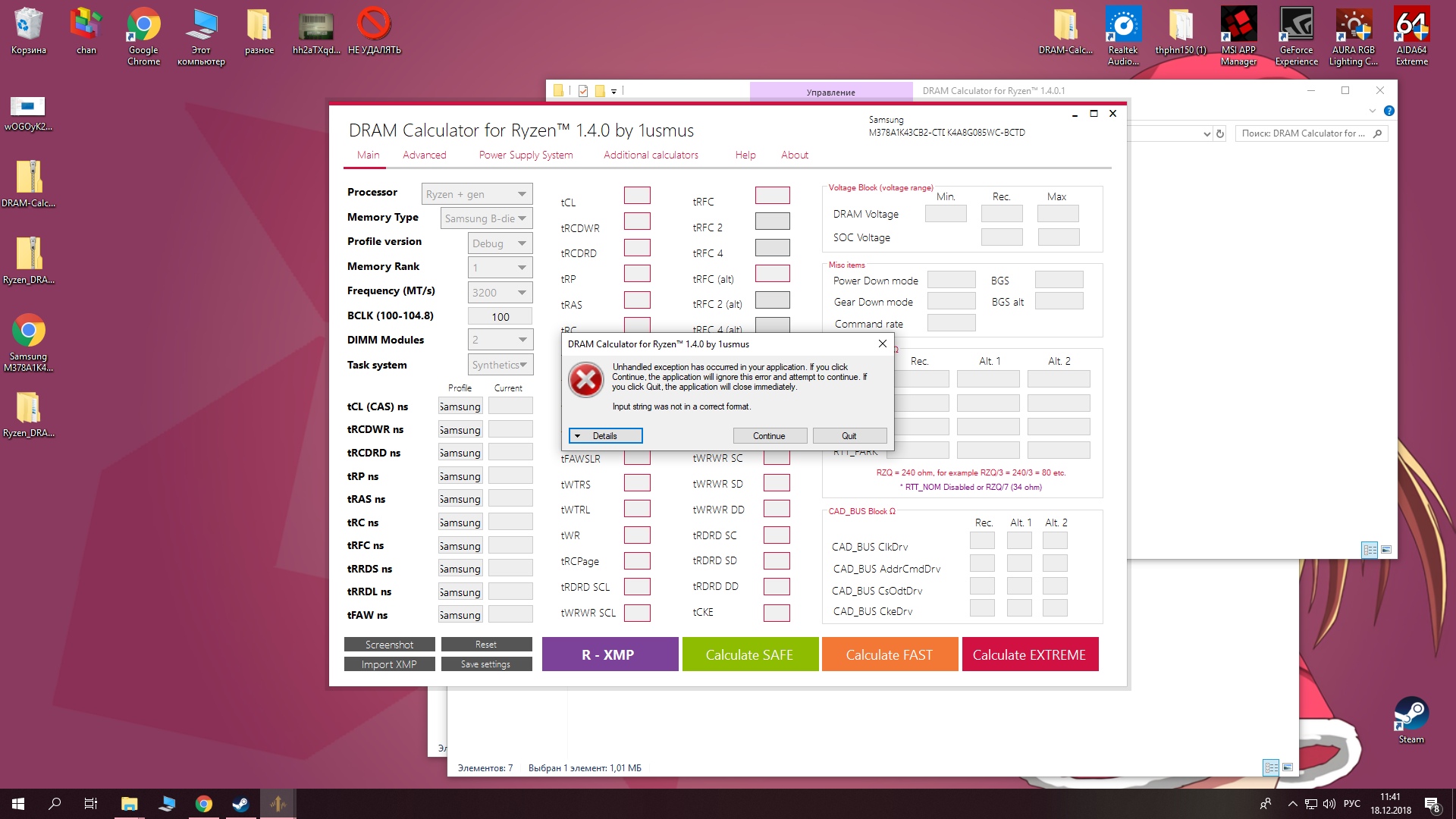Open the Frequency (MT/s) dropdown
Viewport: 1456px width, 819px height.
[500, 293]
